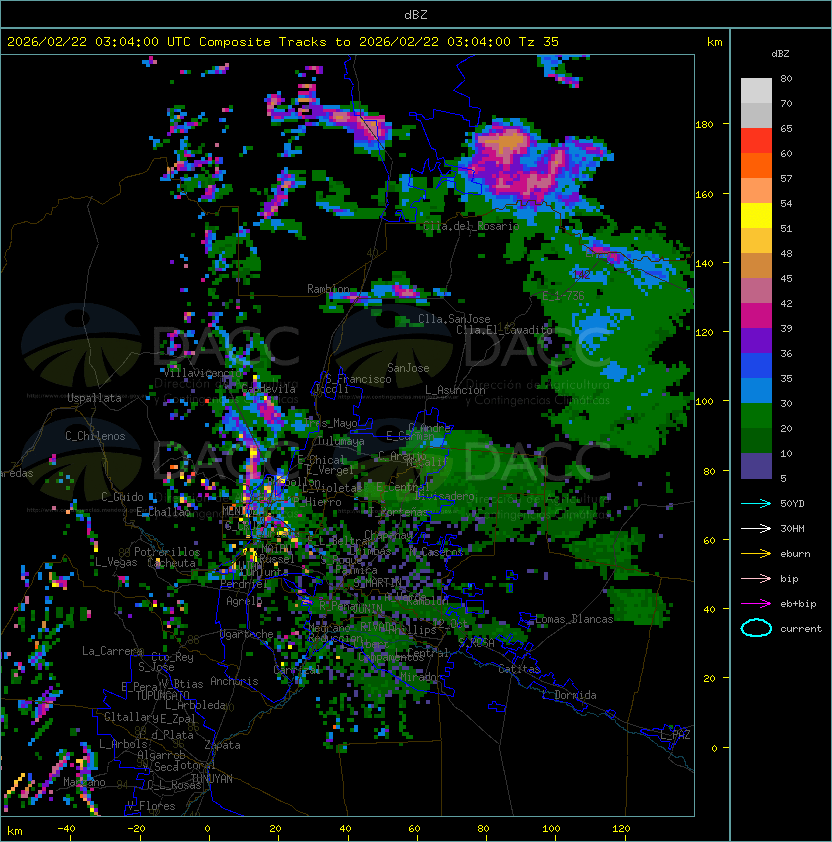Click the 'Ramblon' label in the north

[x=328, y=289]
